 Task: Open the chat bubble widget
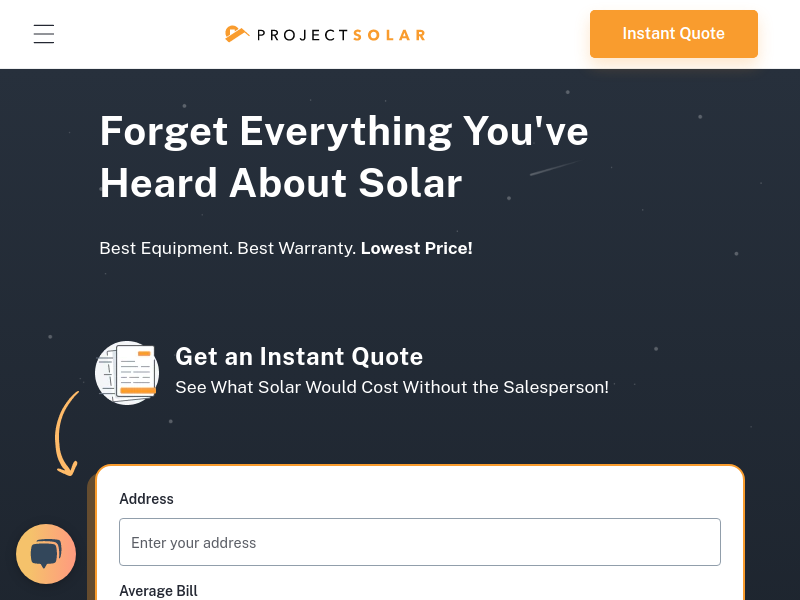(46, 554)
